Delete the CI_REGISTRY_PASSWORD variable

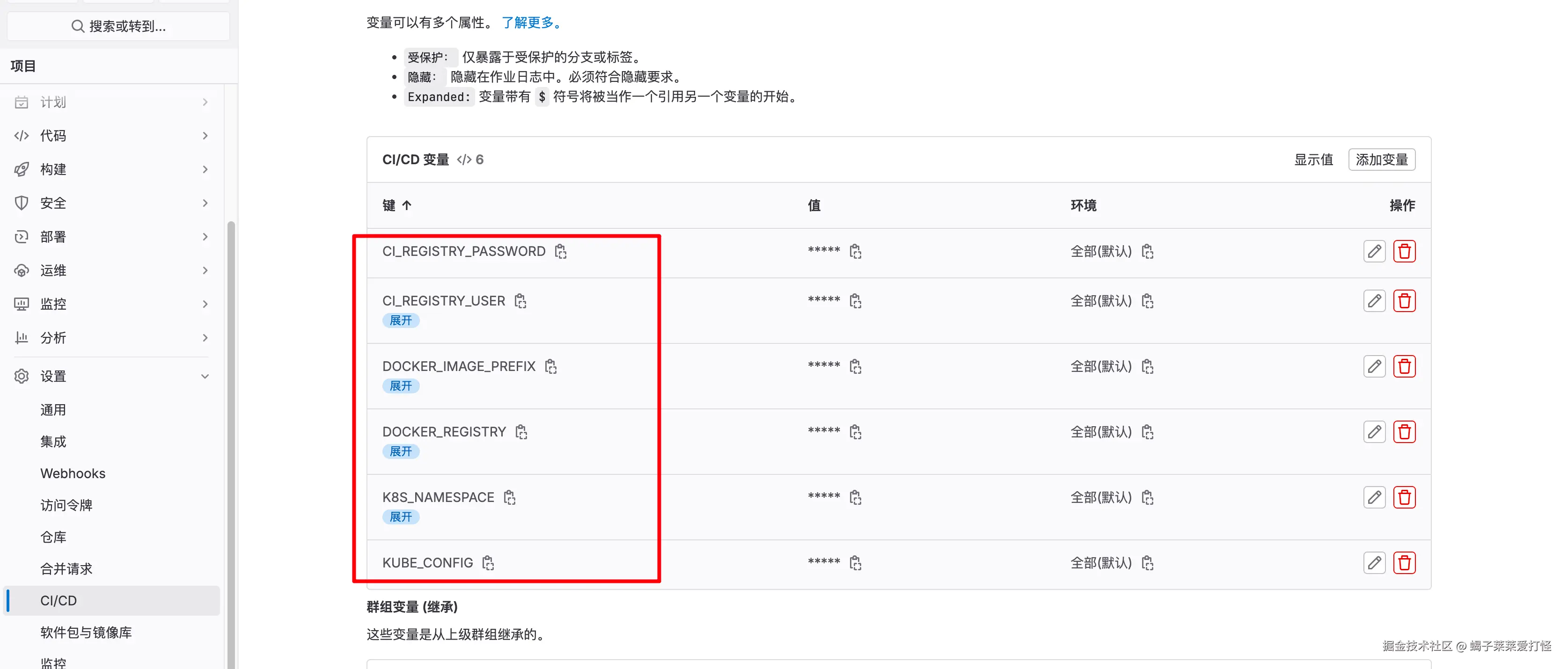pyautogui.click(x=1404, y=251)
